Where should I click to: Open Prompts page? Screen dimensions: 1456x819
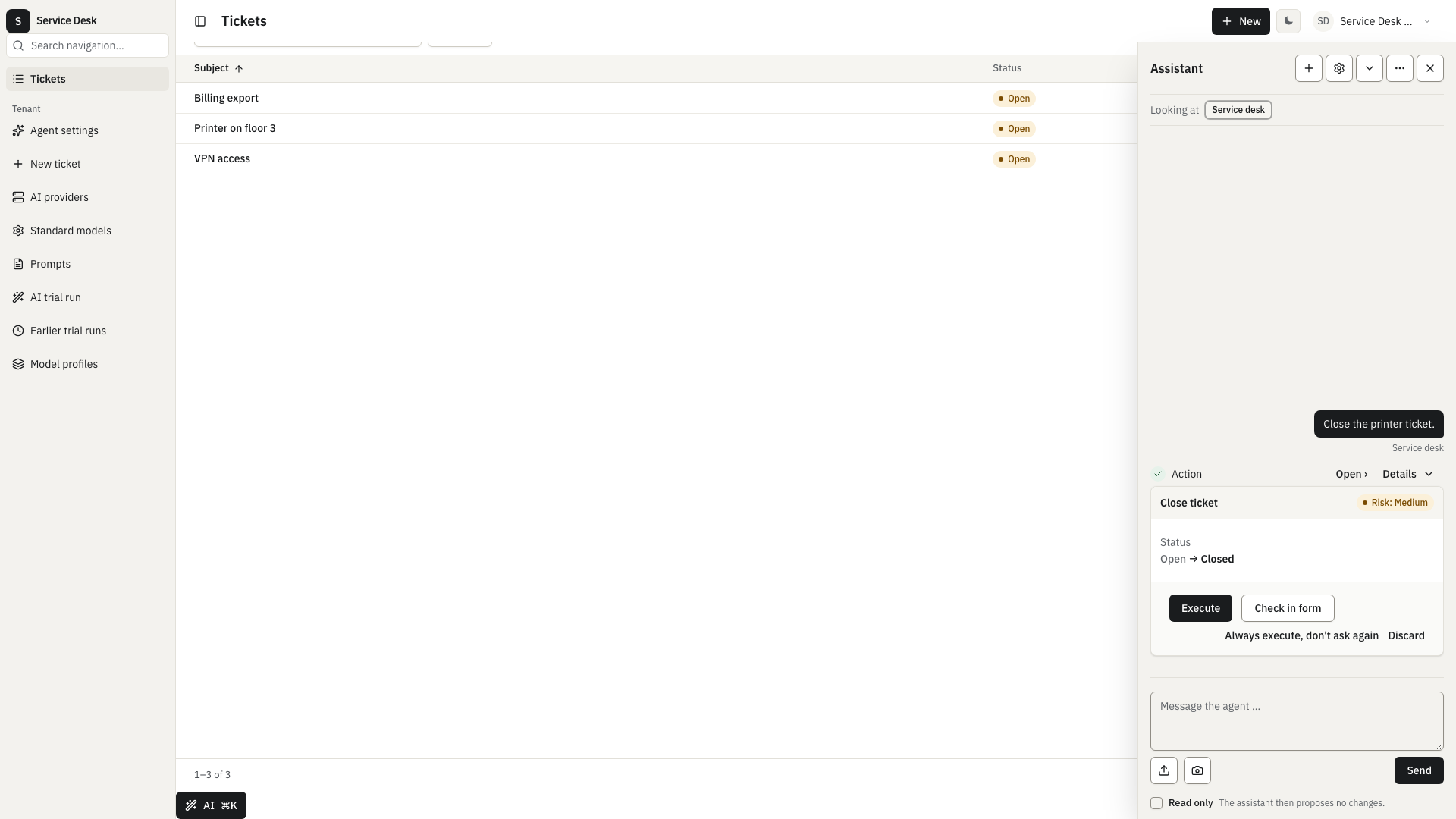click(87, 264)
